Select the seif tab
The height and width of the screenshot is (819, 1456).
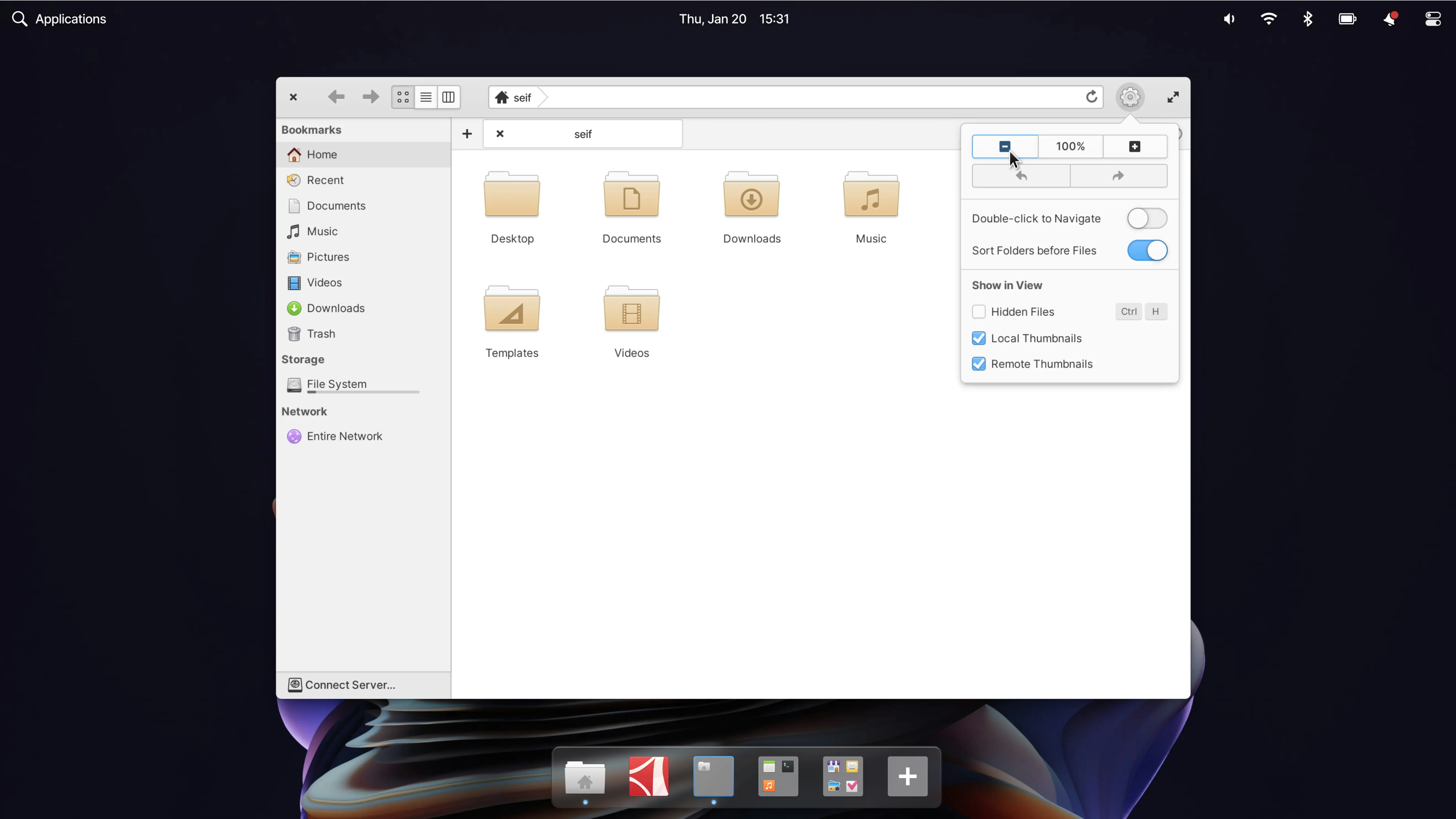pyautogui.click(x=583, y=134)
